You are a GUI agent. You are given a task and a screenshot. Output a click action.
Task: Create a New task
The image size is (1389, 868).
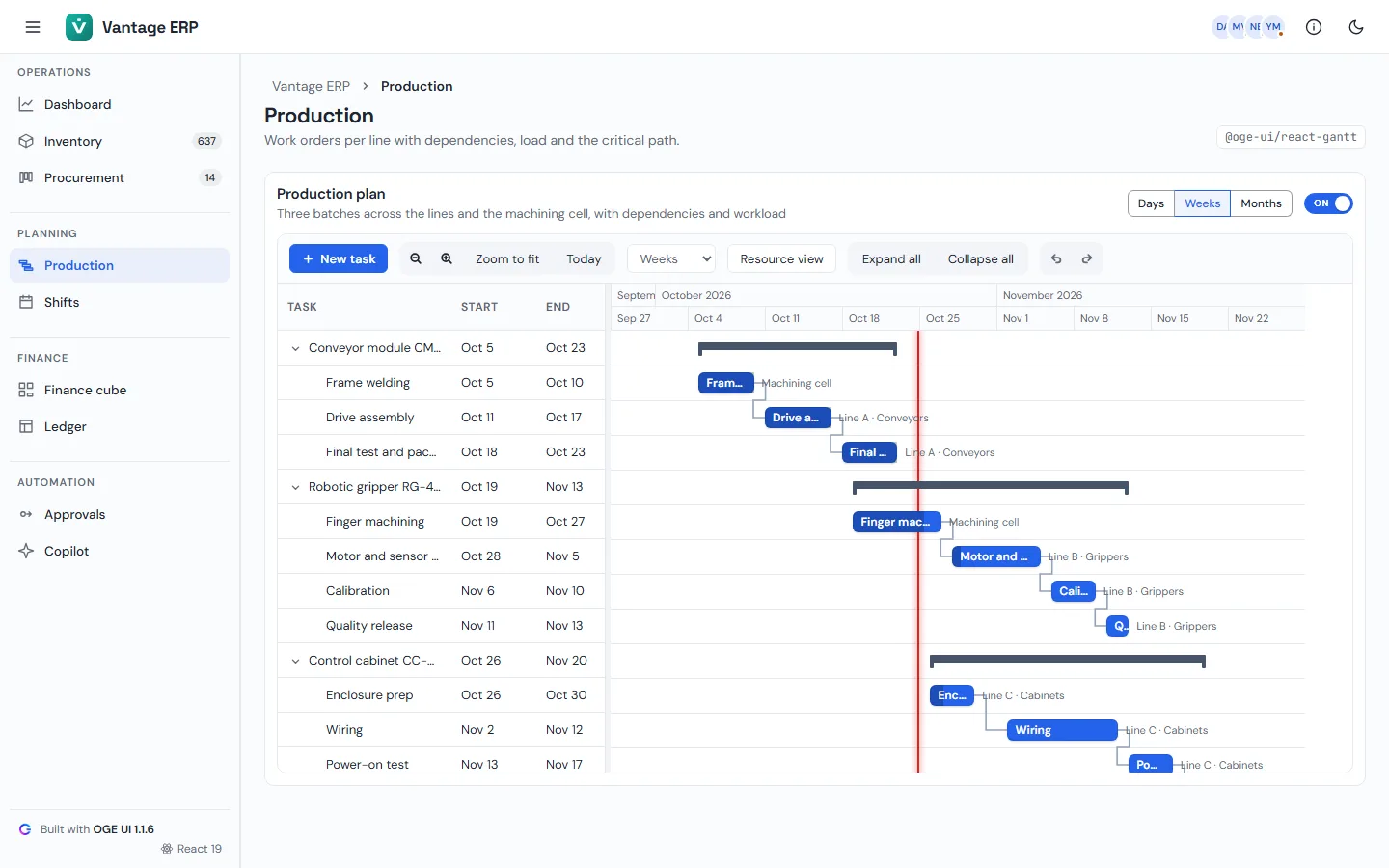click(339, 258)
